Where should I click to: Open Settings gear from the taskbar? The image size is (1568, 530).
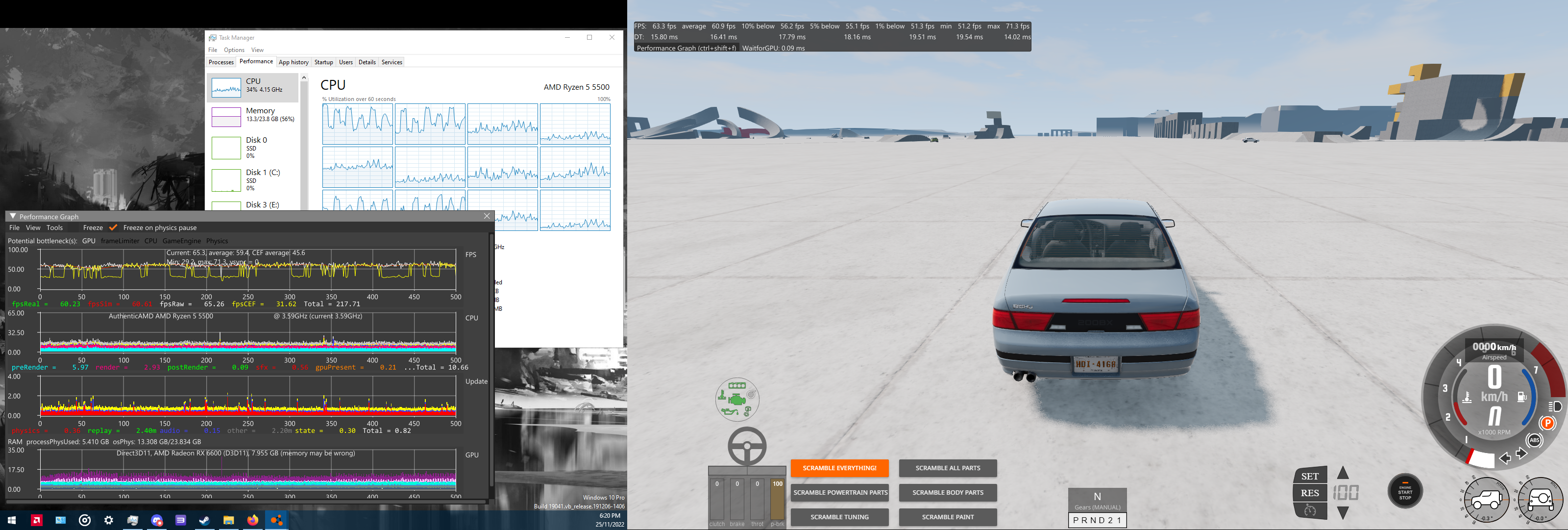(109, 520)
